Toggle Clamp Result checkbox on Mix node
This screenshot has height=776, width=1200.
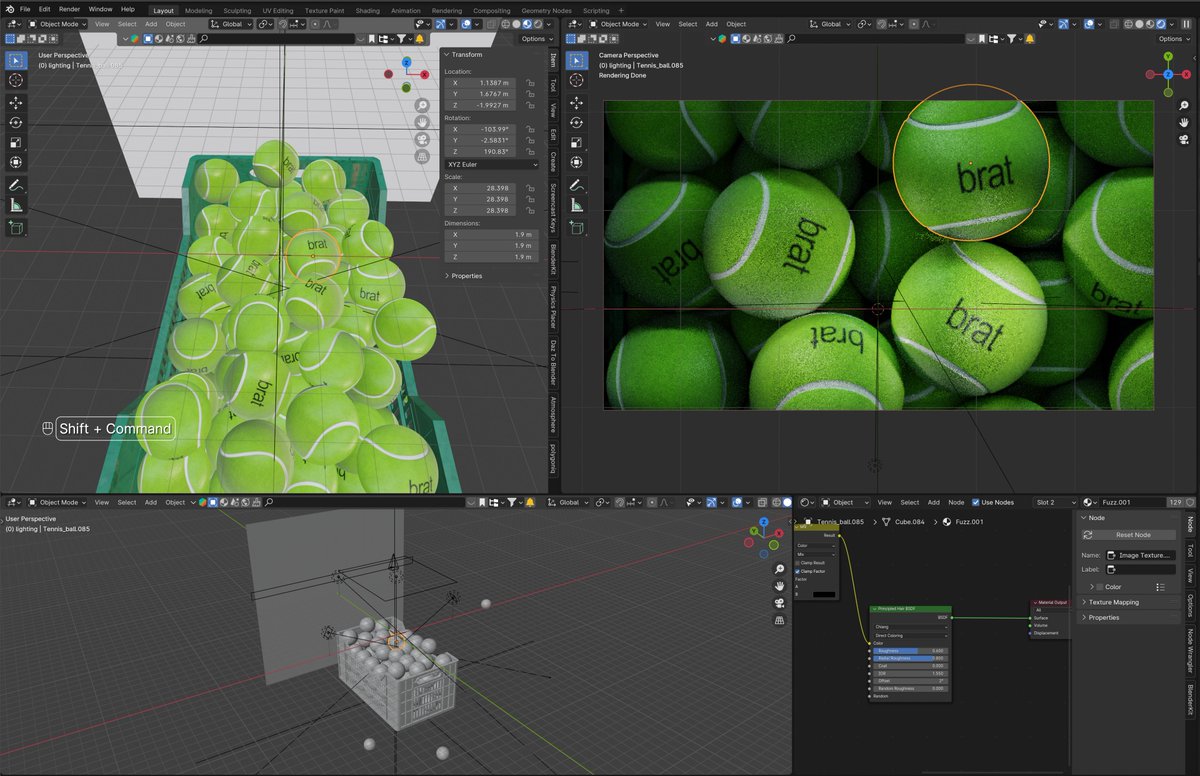point(798,563)
